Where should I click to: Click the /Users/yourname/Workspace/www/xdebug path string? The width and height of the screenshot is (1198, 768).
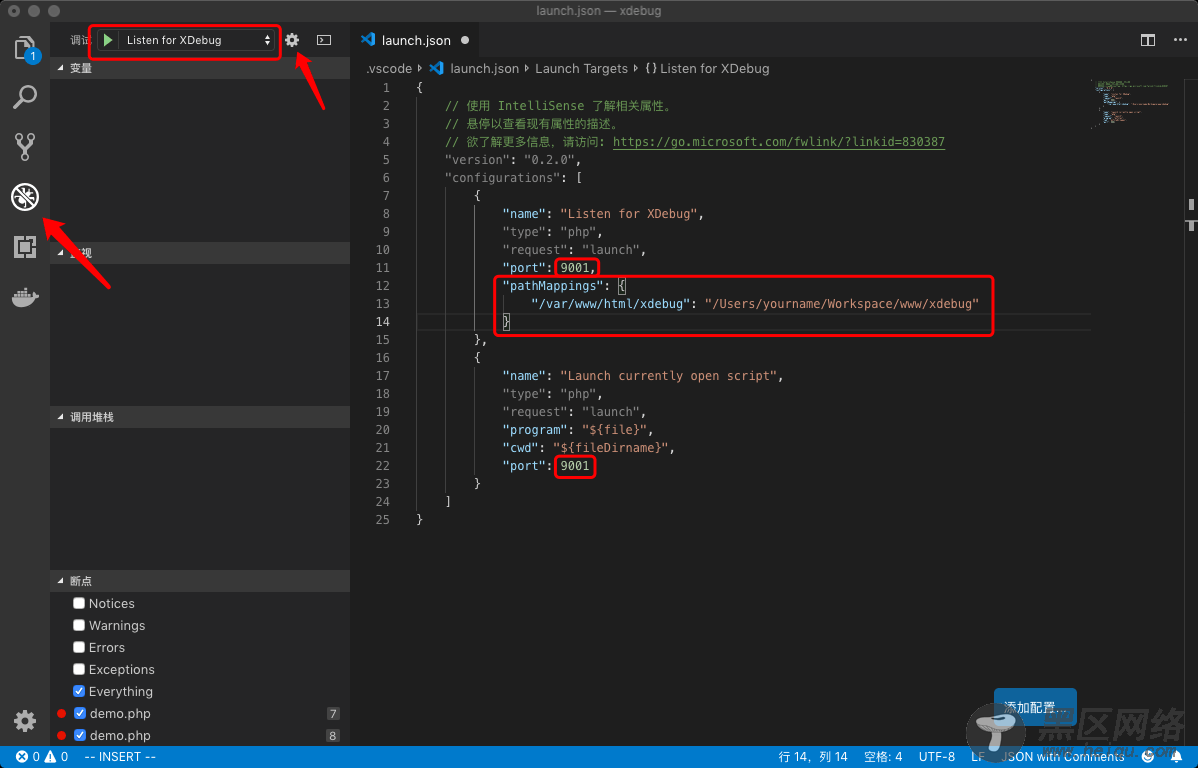point(842,303)
